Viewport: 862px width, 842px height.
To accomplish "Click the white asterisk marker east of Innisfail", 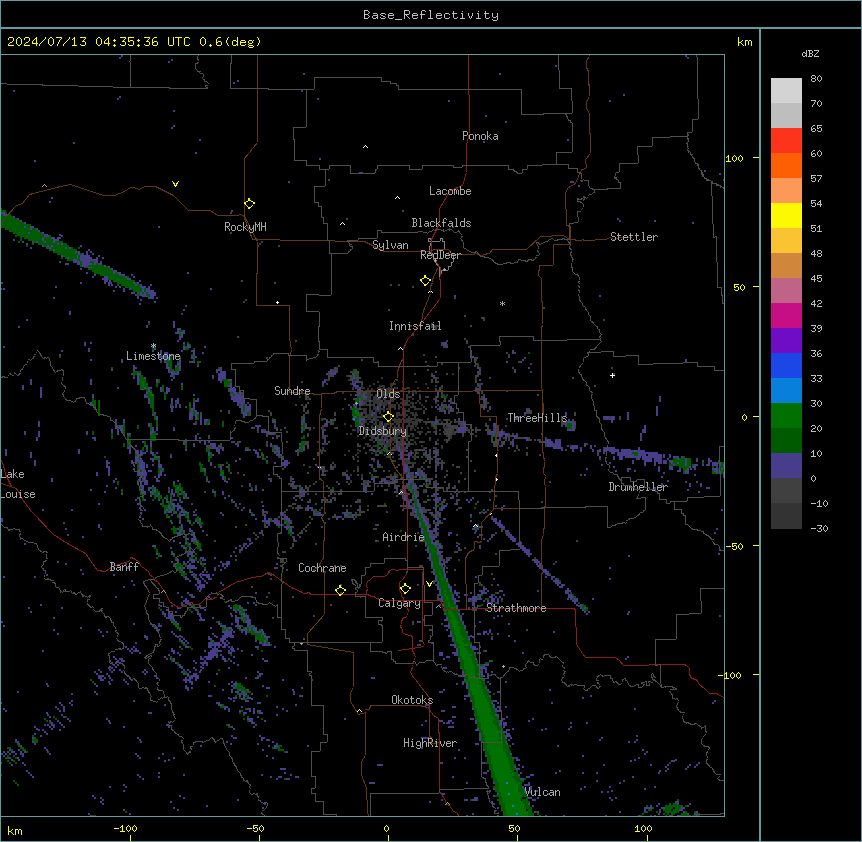I will [x=502, y=303].
